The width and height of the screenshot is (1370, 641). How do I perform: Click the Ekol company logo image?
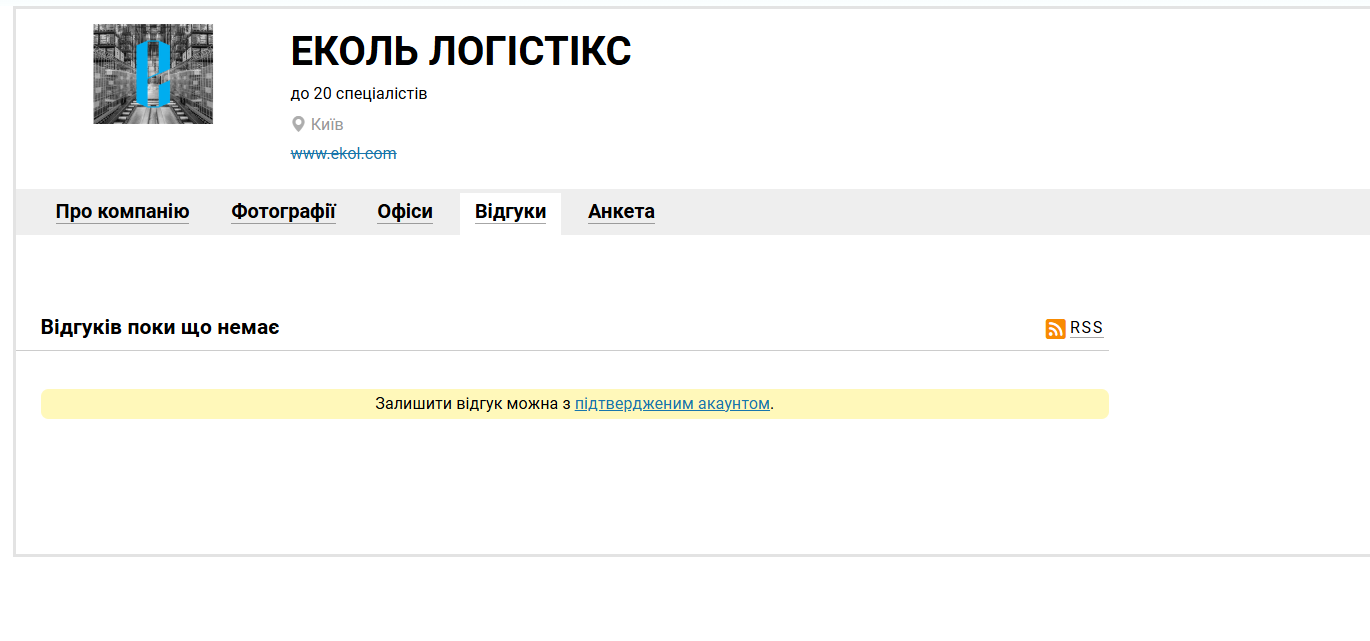point(153,74)
